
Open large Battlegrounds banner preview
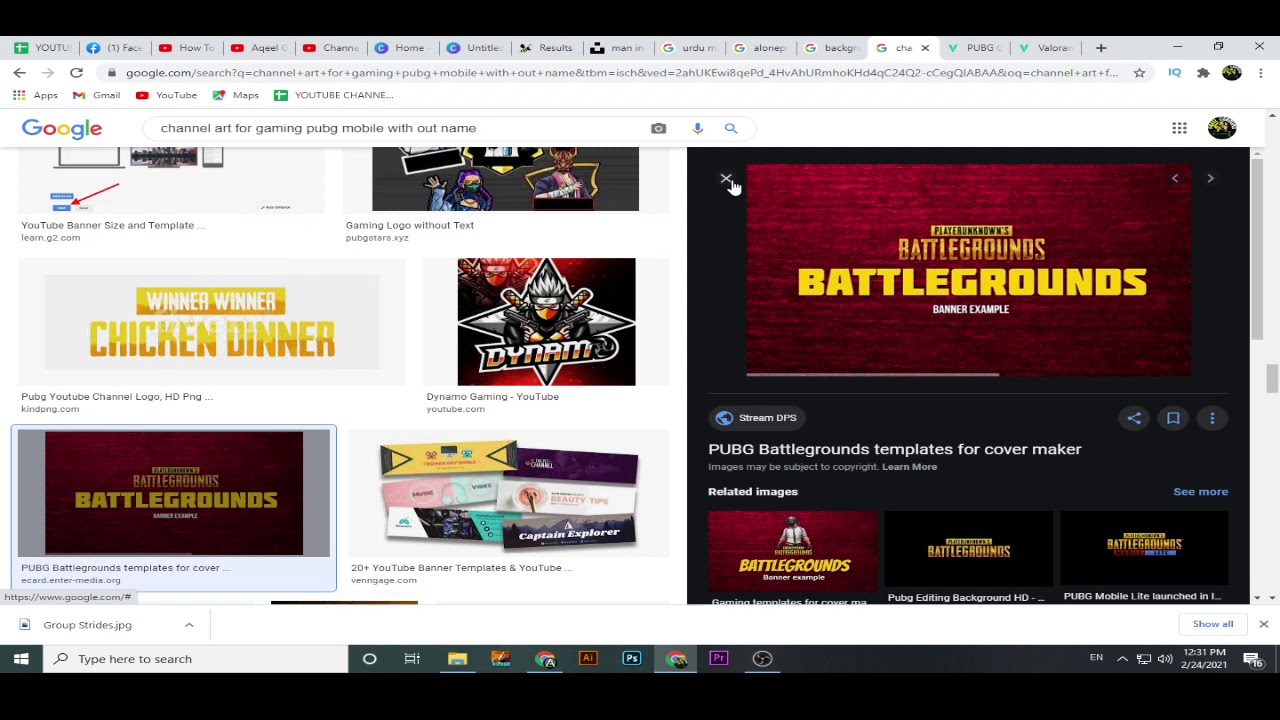tap(968, 272)
